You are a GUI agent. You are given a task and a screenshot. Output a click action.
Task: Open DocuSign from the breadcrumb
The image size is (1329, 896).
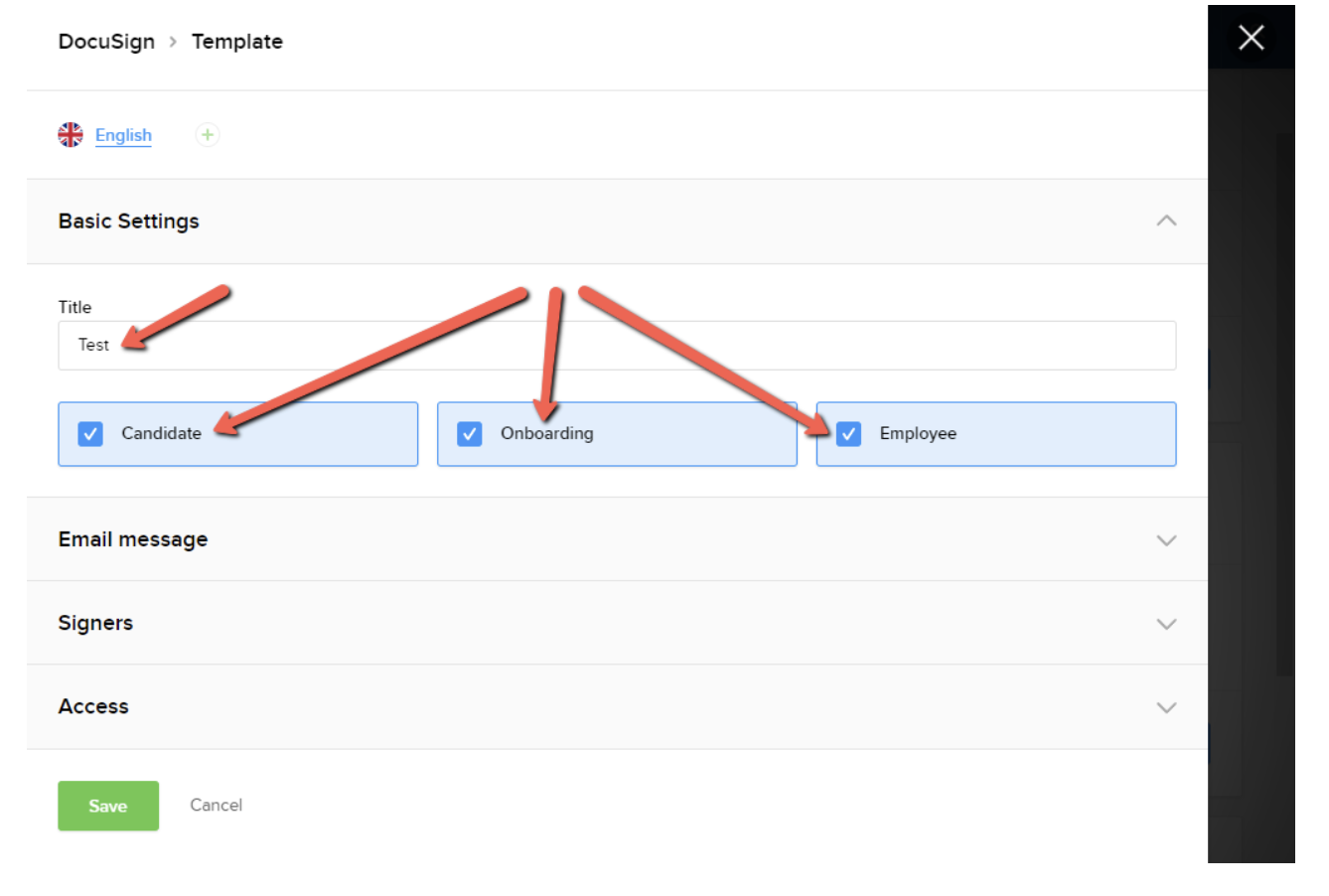tap(105, 41)
